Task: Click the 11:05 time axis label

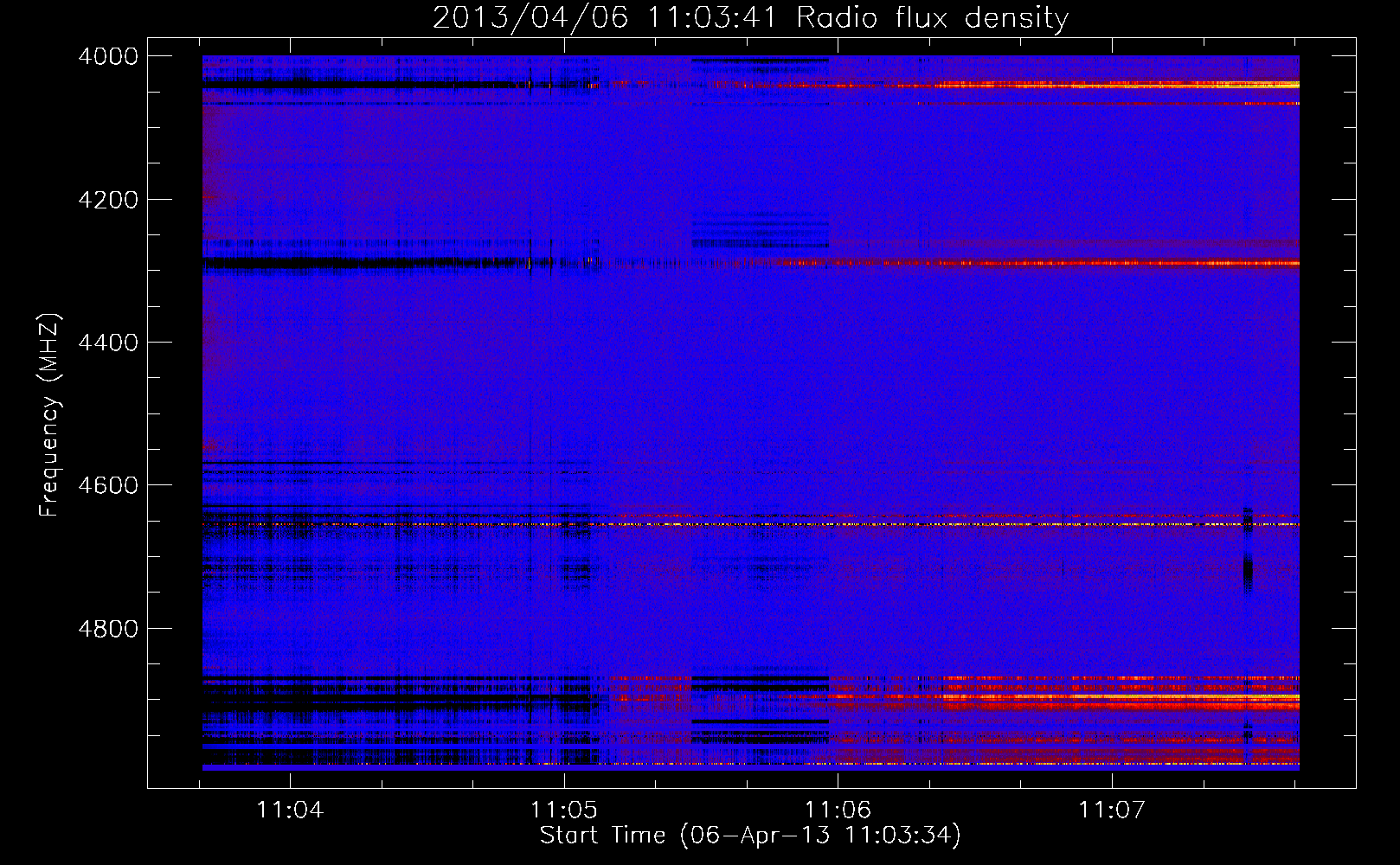Action: tap(564, 811)
